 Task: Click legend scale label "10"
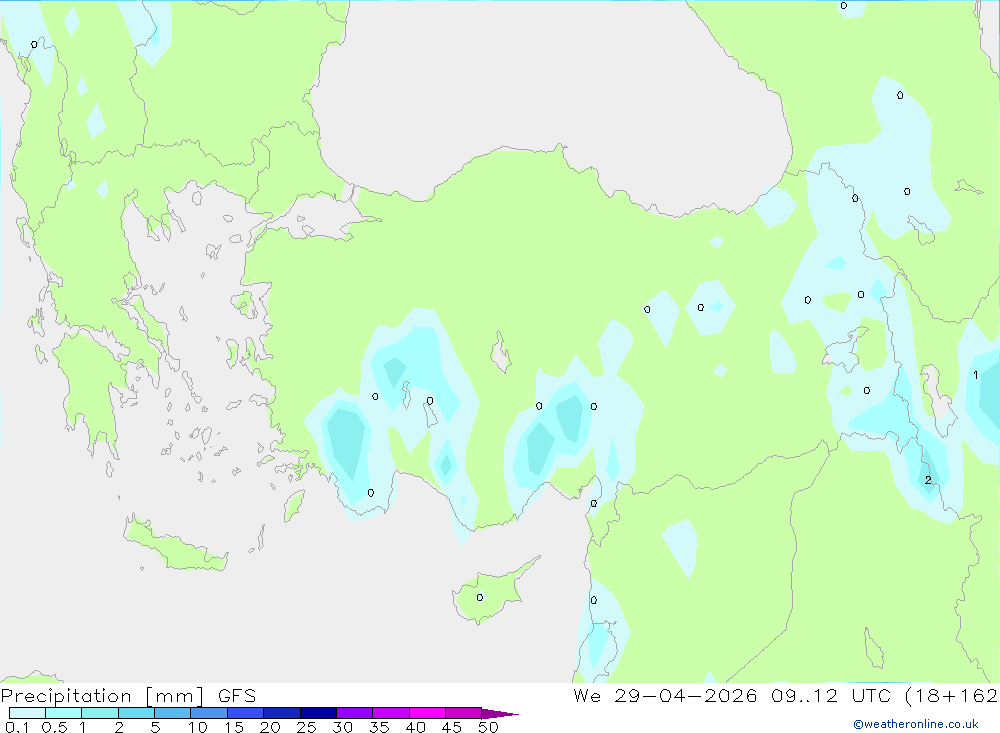coord(198,727)
